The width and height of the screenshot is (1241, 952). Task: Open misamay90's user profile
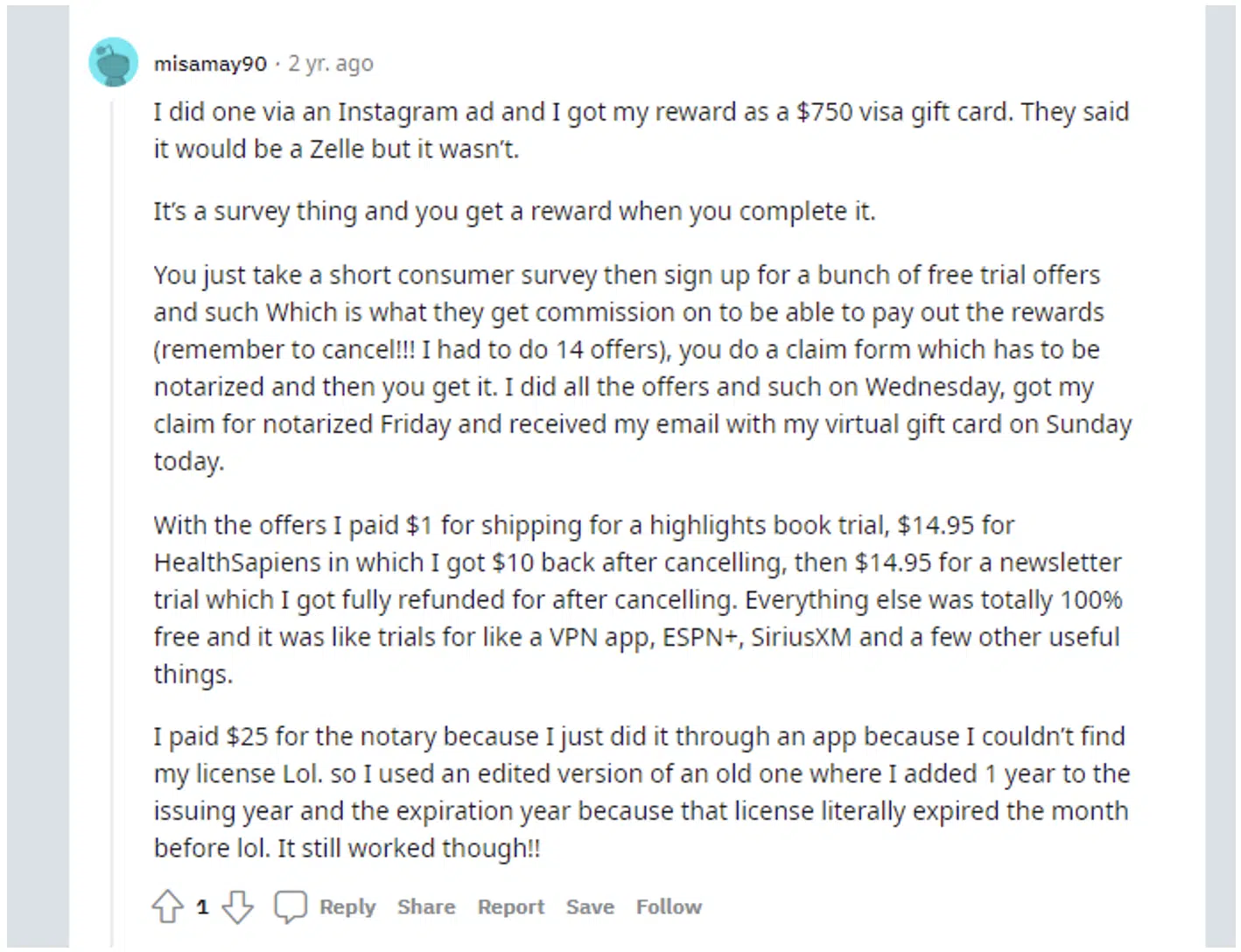210,63
